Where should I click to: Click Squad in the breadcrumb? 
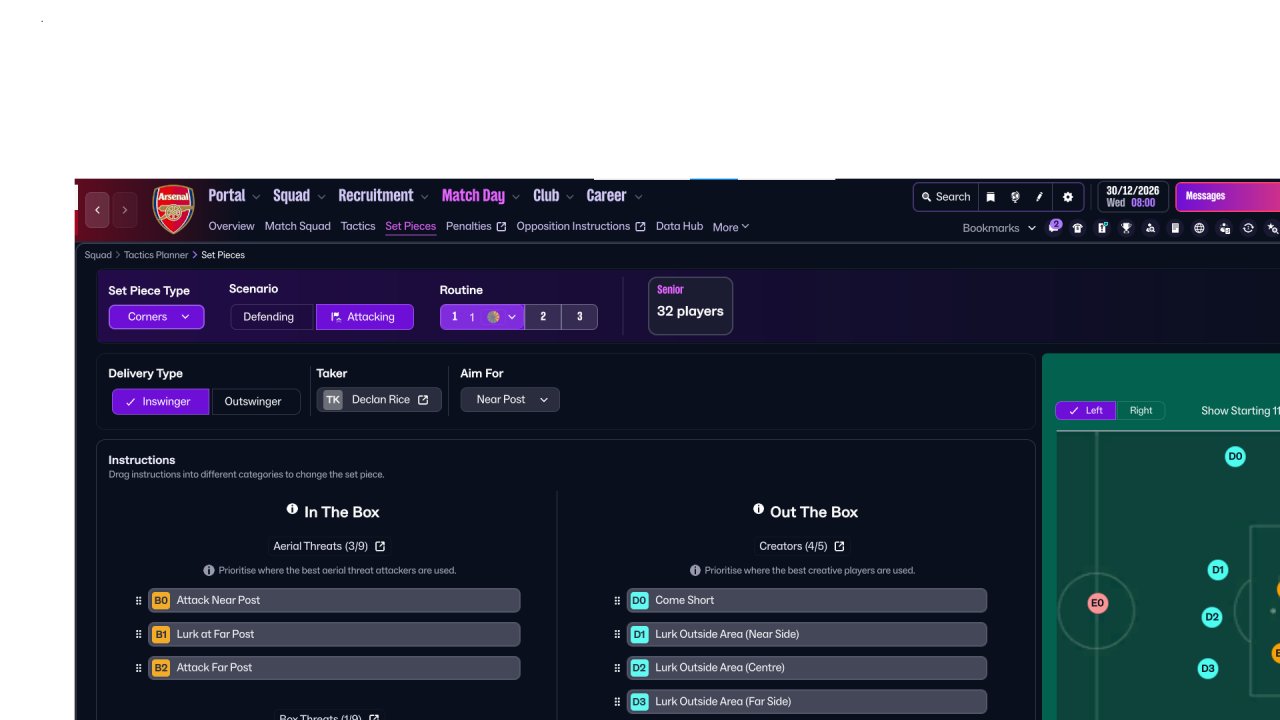click(x=98, y=255)
